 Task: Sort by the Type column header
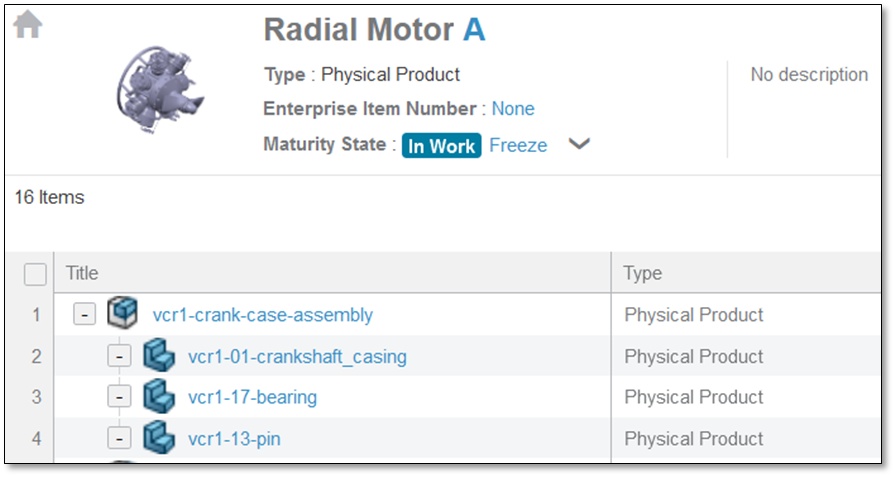[642, 273]
